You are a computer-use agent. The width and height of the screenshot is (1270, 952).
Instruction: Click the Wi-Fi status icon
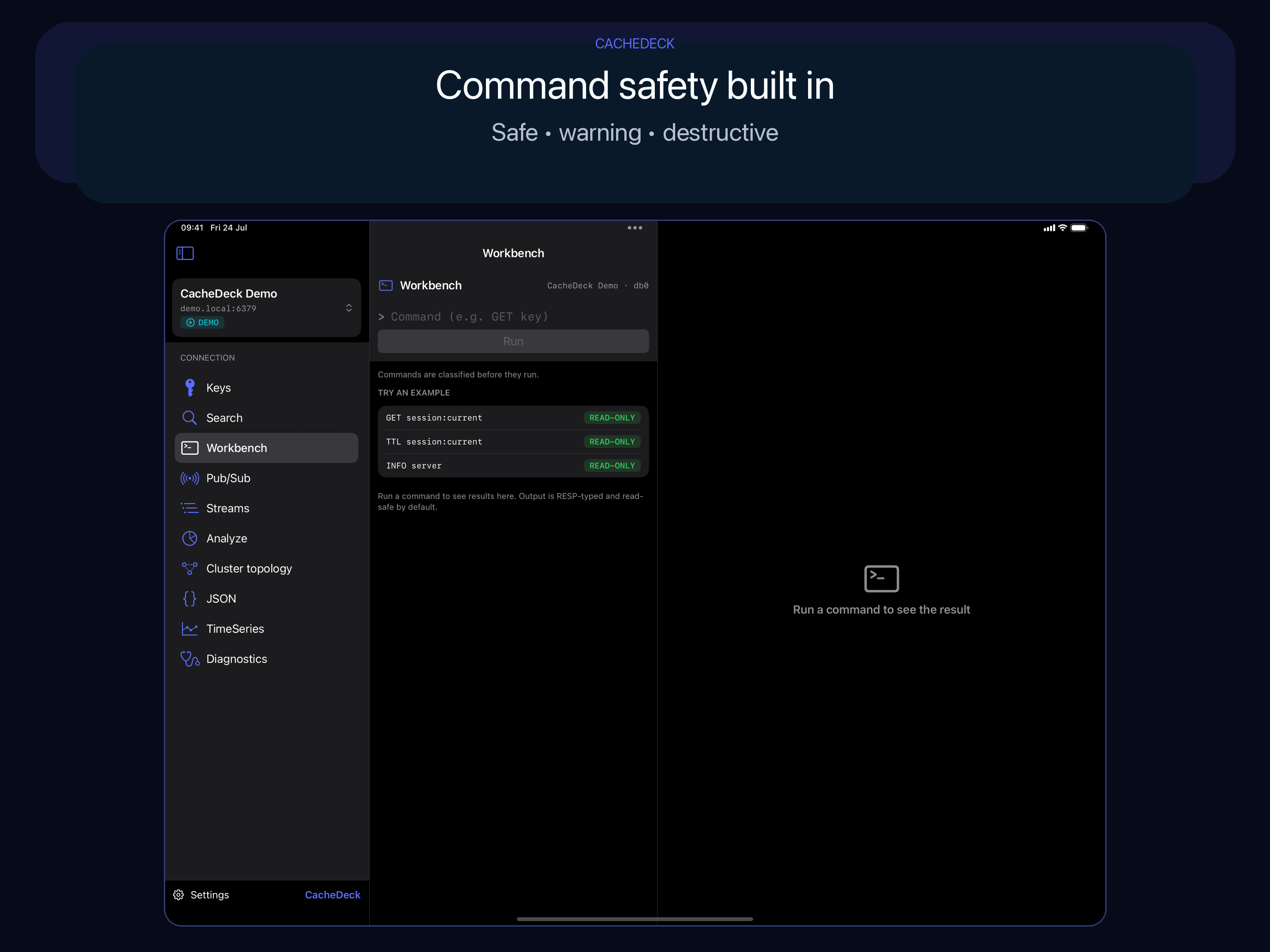point(1063,228)
